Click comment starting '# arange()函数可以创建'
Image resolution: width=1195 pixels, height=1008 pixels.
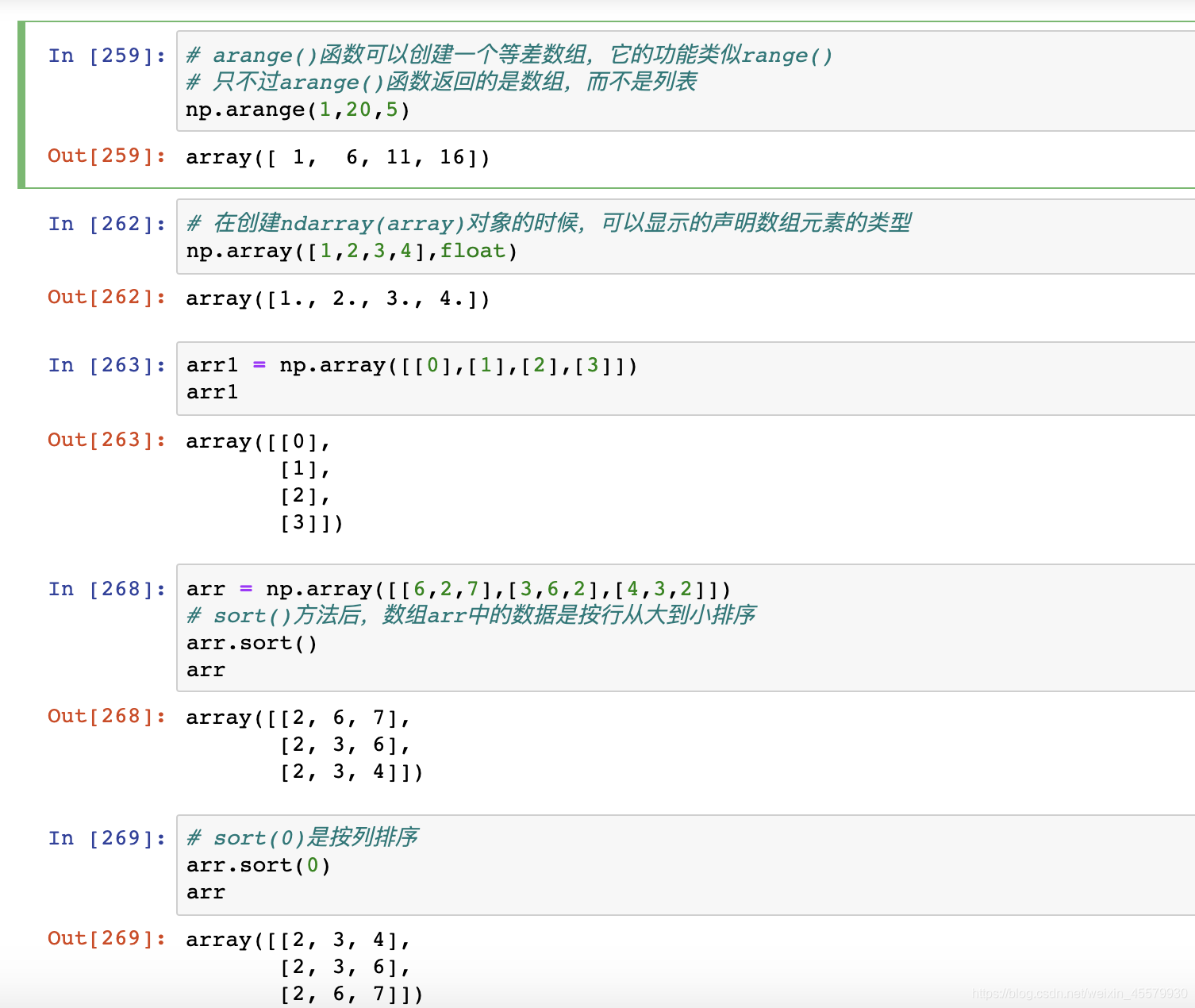coord(509,55)
